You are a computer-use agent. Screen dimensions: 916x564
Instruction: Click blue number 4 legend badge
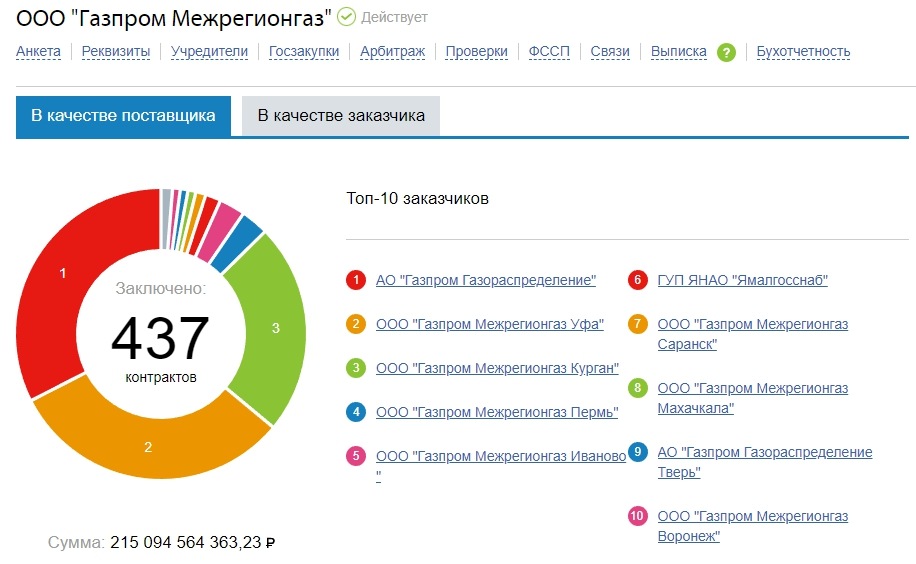[356, 412]
